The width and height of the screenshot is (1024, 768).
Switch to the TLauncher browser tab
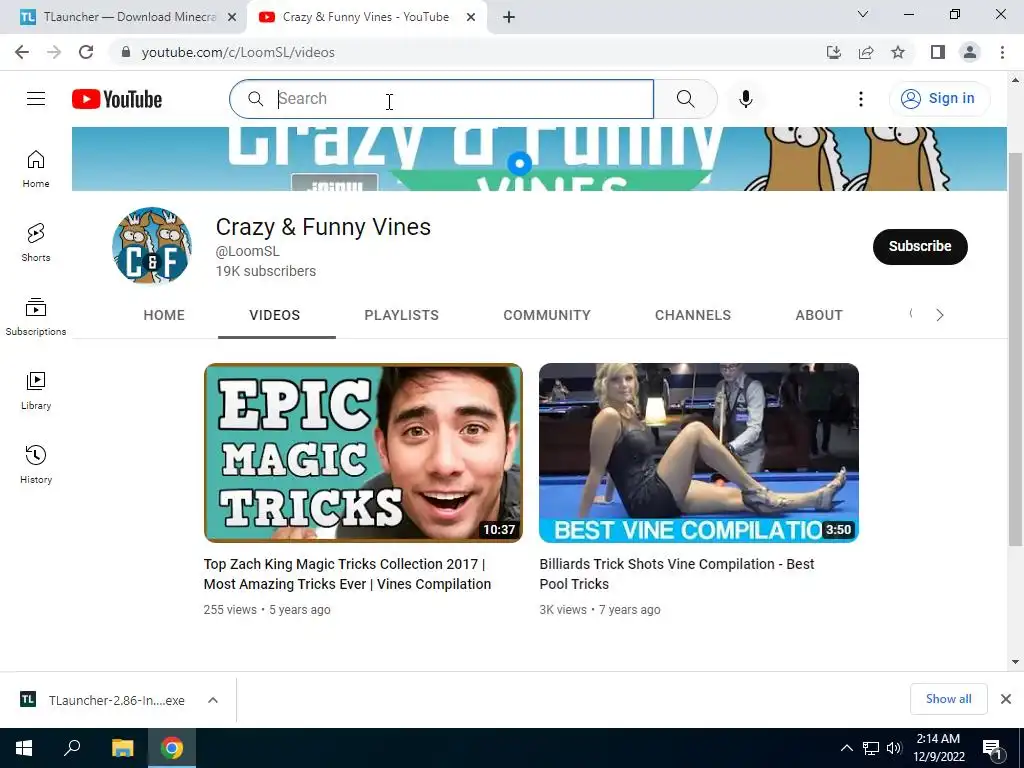123,17
